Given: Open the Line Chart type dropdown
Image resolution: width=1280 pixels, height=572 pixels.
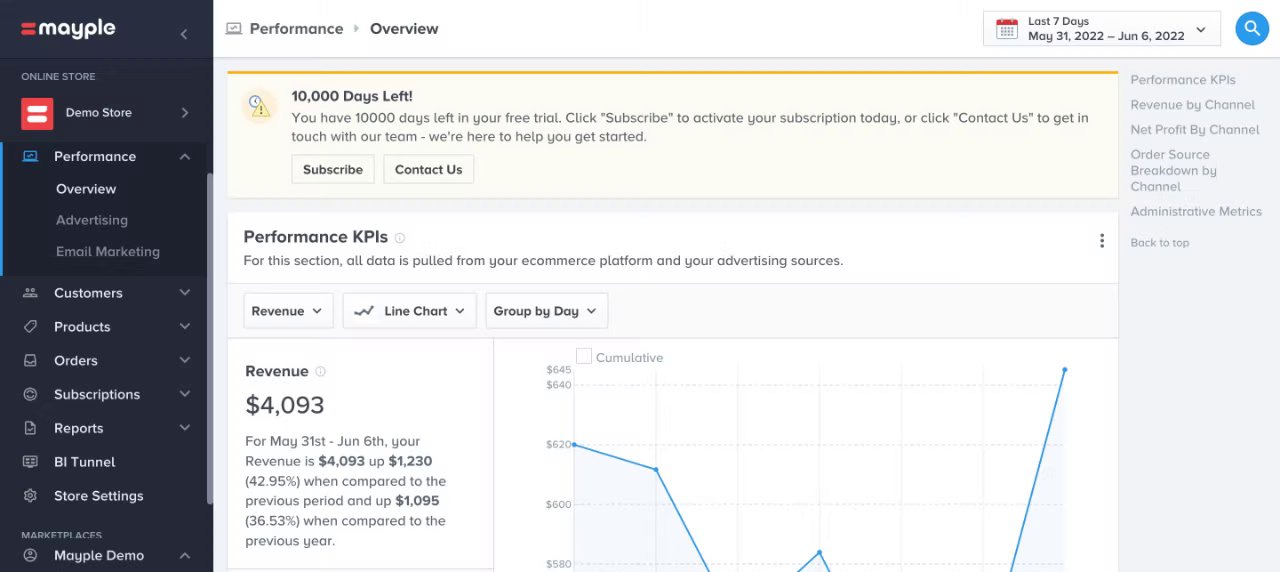Looking at the screenshot, I should 410,311.
